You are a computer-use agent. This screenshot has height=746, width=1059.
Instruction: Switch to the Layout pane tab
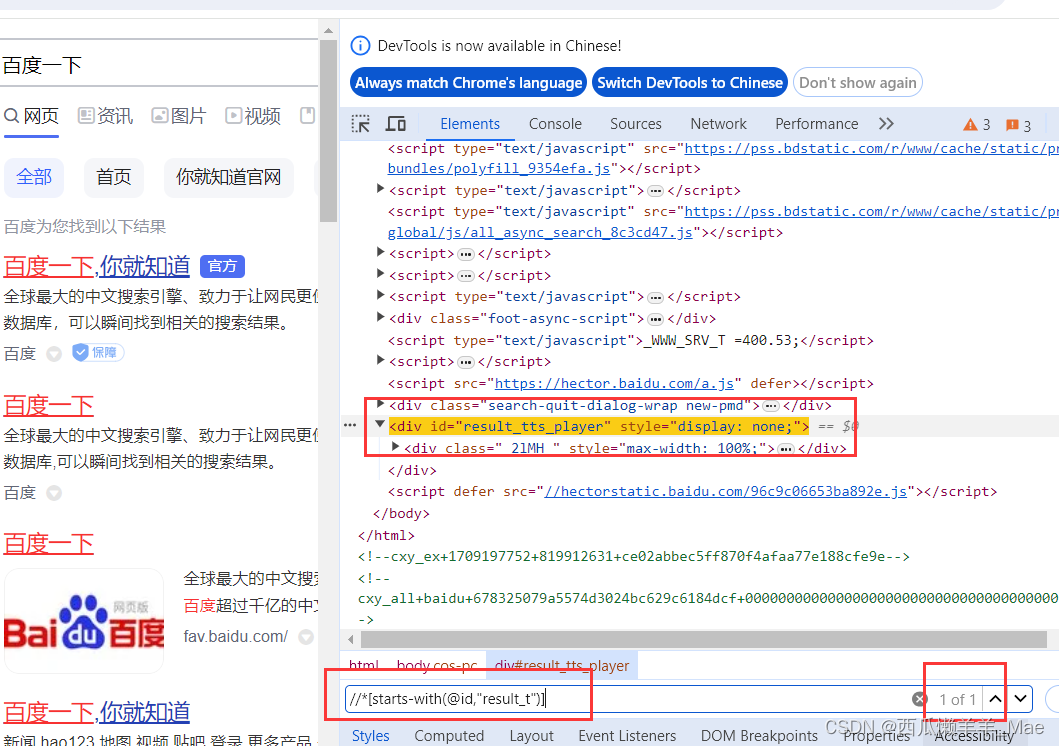[x=532, y=736]
